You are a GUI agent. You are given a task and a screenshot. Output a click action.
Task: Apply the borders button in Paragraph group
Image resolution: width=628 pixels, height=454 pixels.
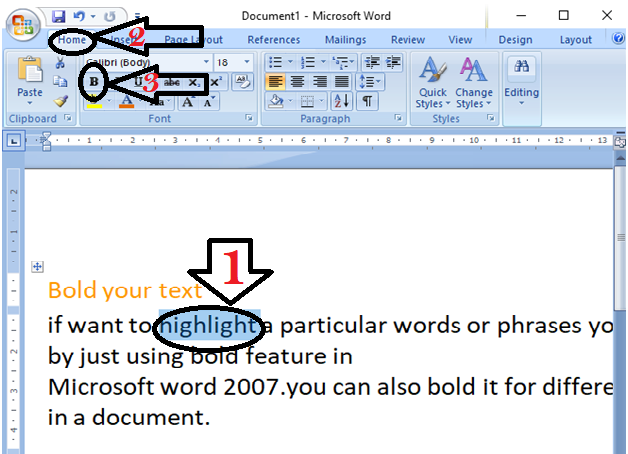pyautogui.click(x=307, y=101)
